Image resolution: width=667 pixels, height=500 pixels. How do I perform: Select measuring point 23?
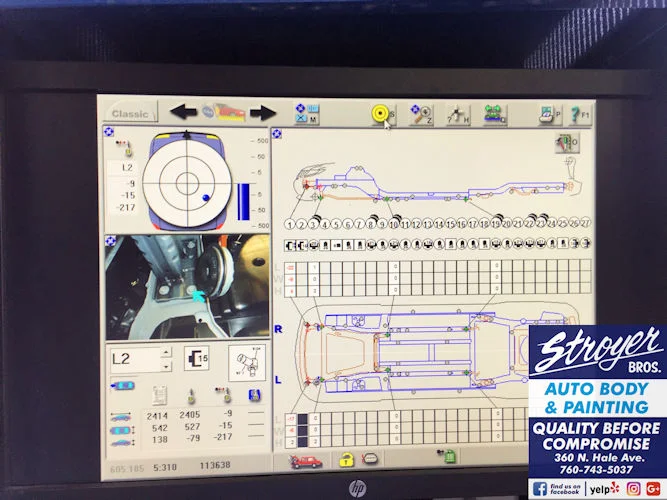point(541,223)
